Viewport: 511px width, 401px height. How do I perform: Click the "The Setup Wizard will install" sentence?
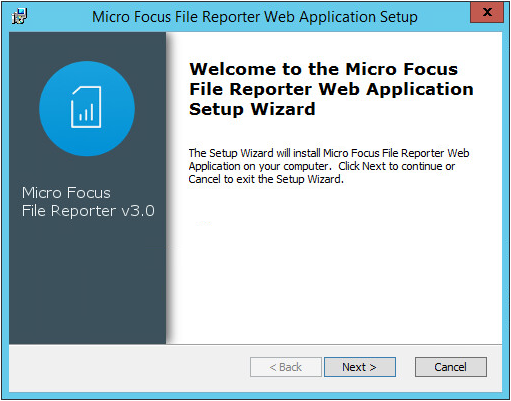pos(255,153)
